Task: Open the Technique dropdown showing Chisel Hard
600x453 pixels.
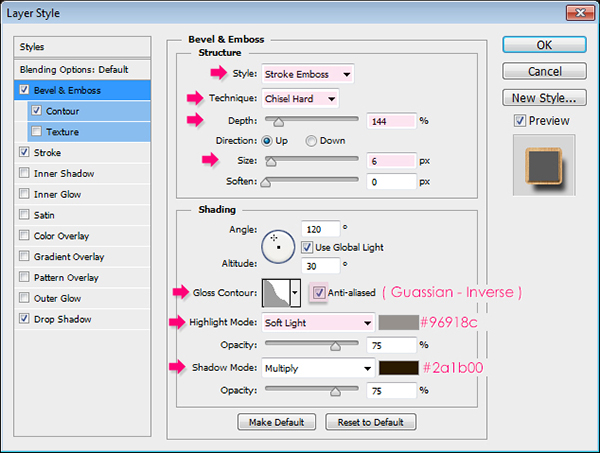Action: [300, 98]
